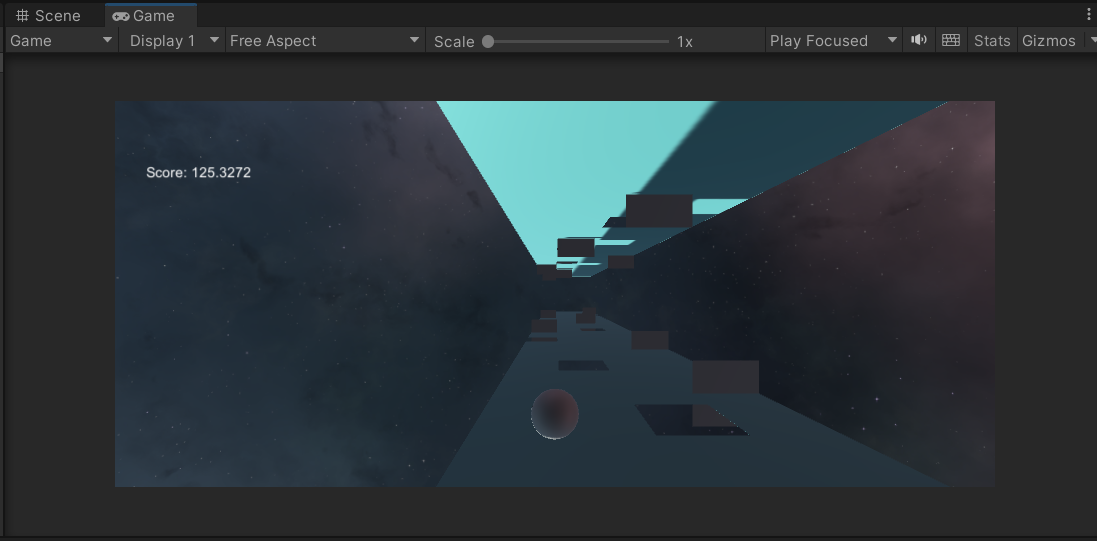
Task: Switch to the Scene tab
Action: (x=48, y=15)
